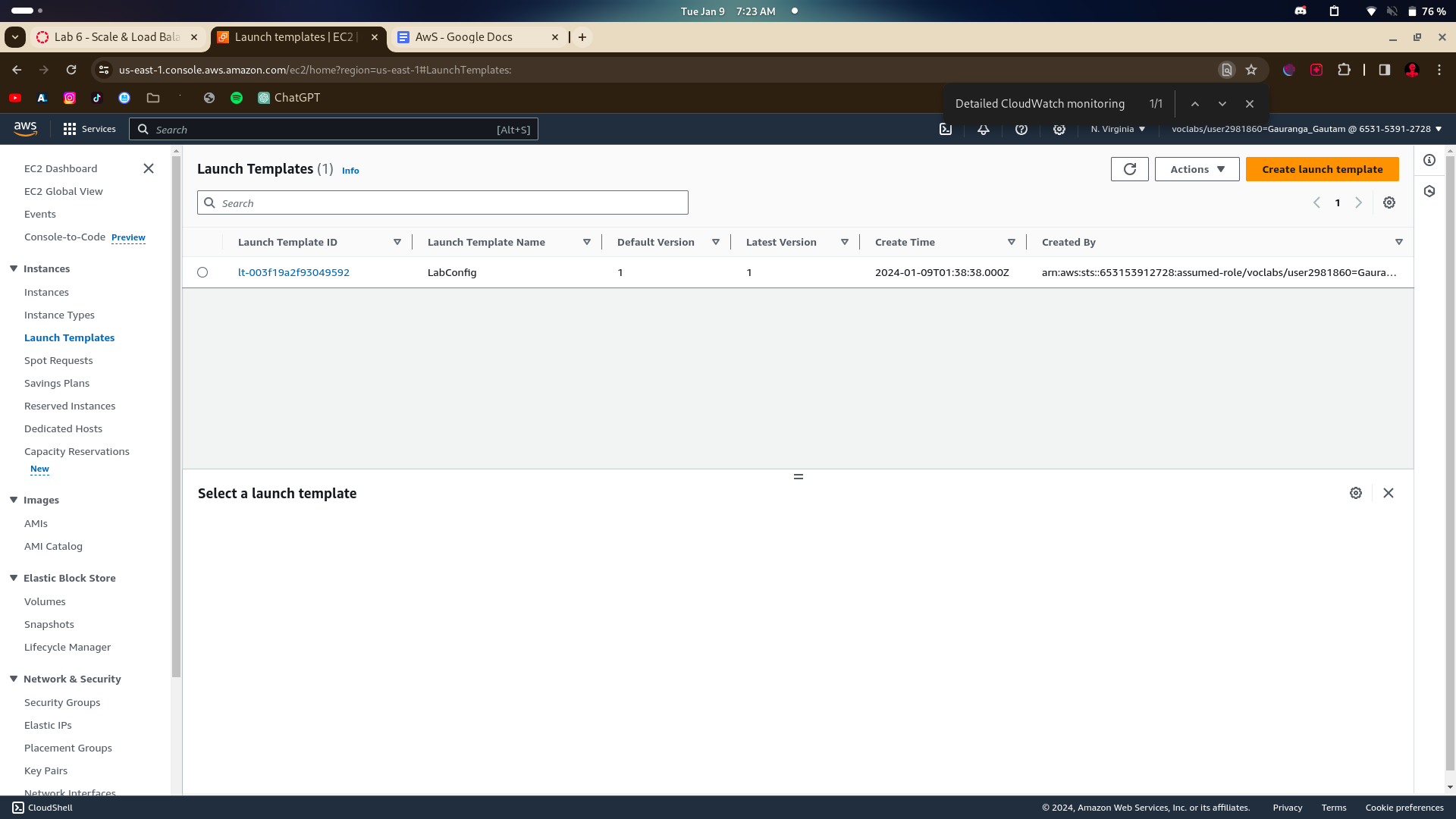
Task: Click the refresh launch templates button
Action: [x=1129, y=169]
